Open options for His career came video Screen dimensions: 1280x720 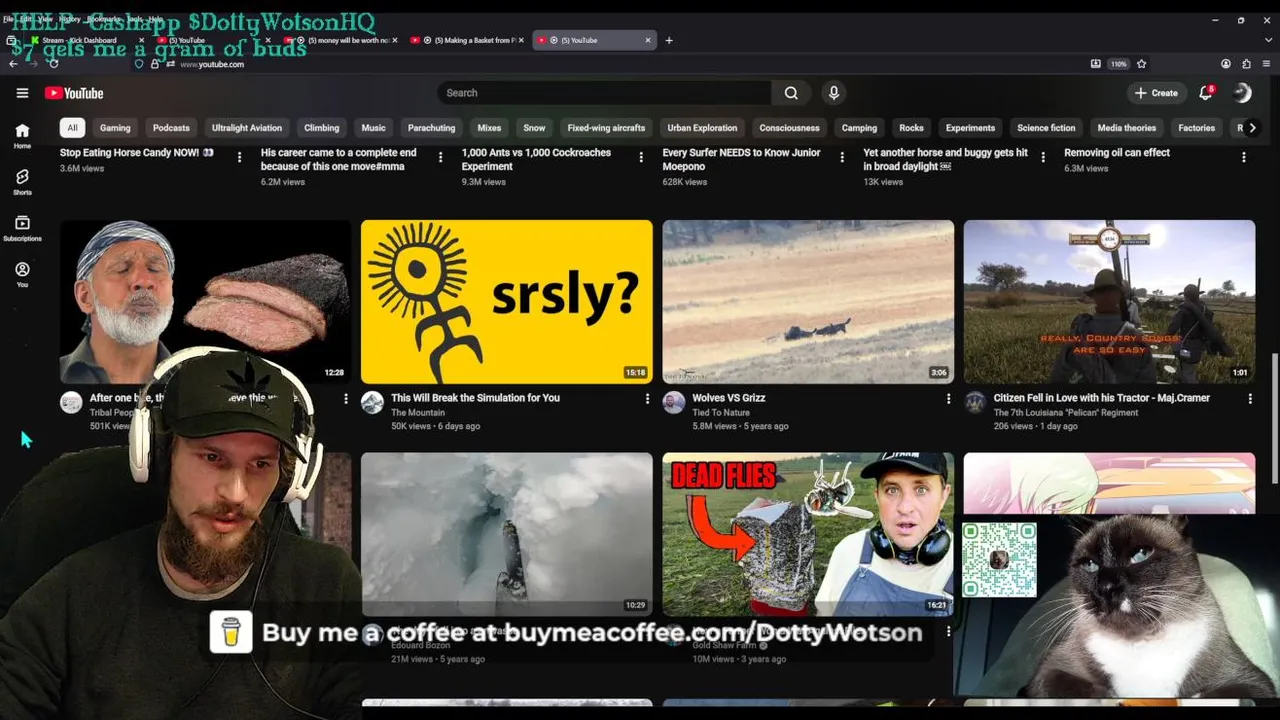[x=440, y=157]
